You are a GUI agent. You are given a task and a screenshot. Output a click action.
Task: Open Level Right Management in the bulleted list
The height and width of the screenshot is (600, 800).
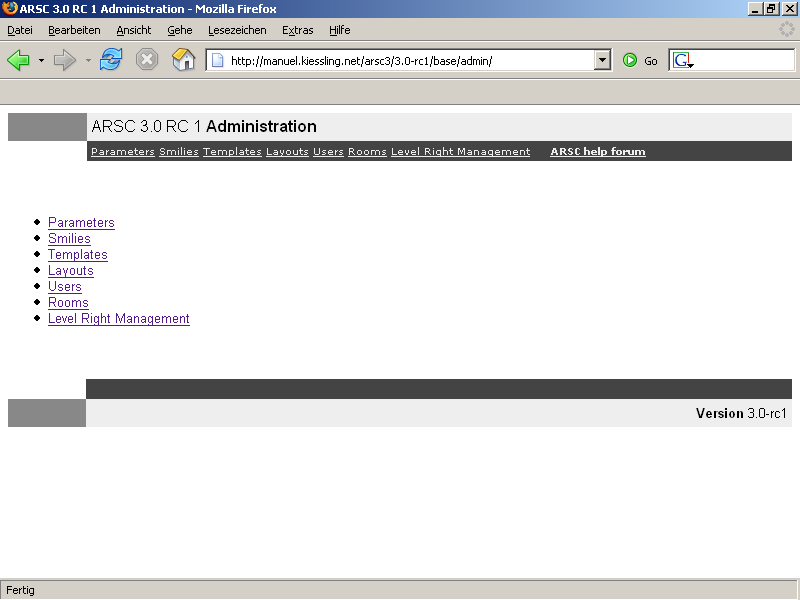118,319
